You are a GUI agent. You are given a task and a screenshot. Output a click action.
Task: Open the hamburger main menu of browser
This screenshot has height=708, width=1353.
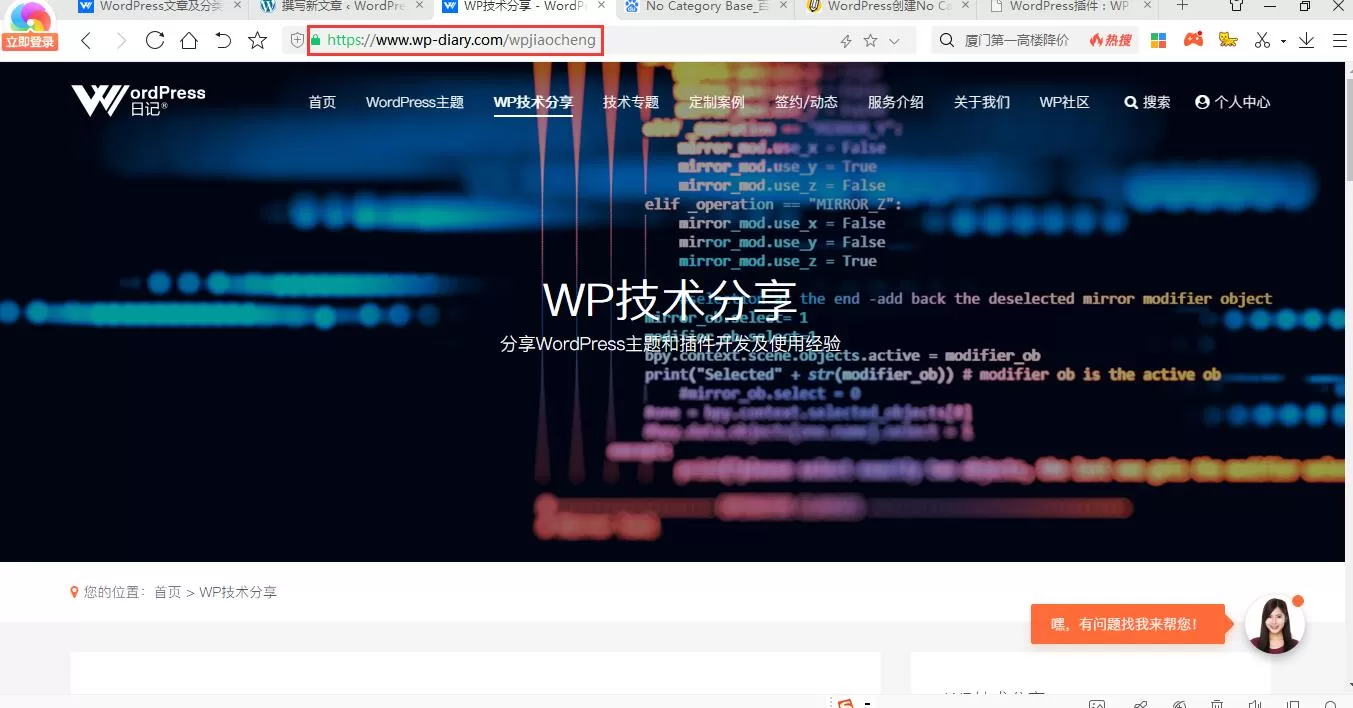pyautogui.click(x=1340, y=41)
